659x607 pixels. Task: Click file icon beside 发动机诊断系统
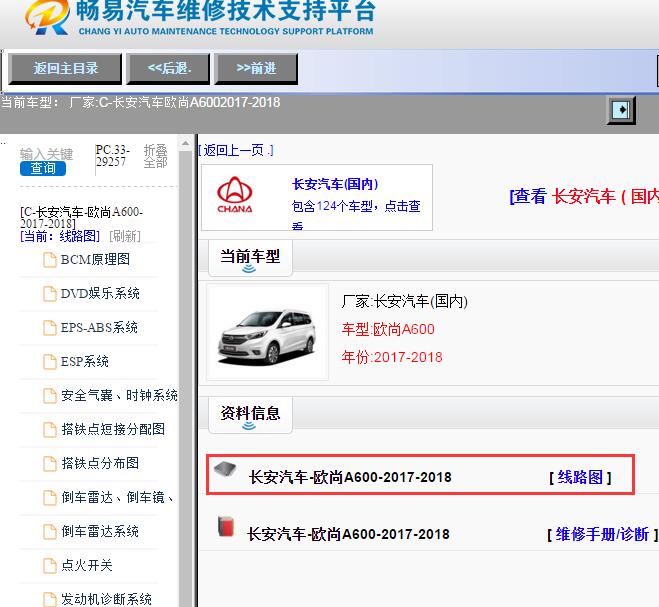pyautogui.click(x=50, y=599)
